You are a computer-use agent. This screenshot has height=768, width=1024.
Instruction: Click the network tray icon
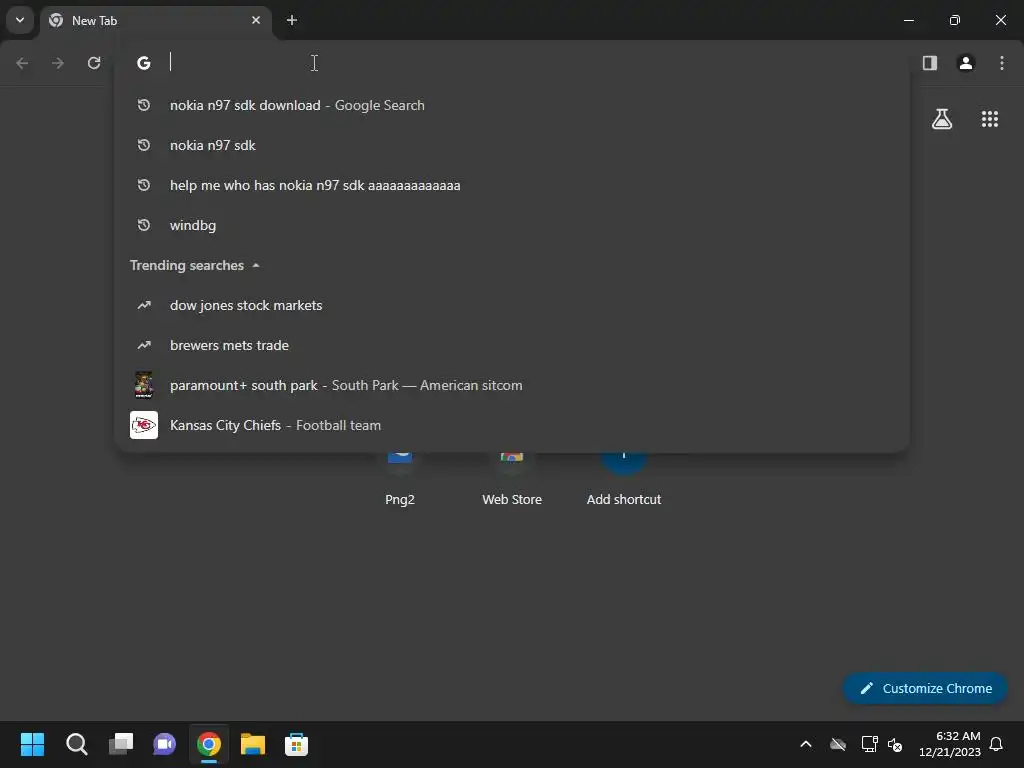[869, 744]
